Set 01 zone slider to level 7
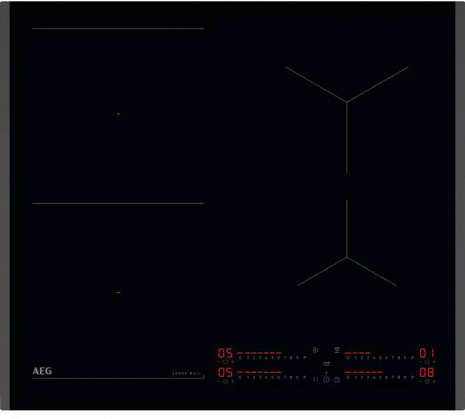 coord(393,358)
